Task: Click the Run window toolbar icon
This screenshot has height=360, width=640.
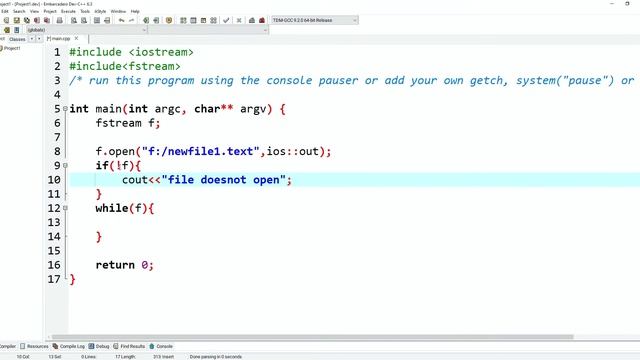Action: [x=193, y=20]
